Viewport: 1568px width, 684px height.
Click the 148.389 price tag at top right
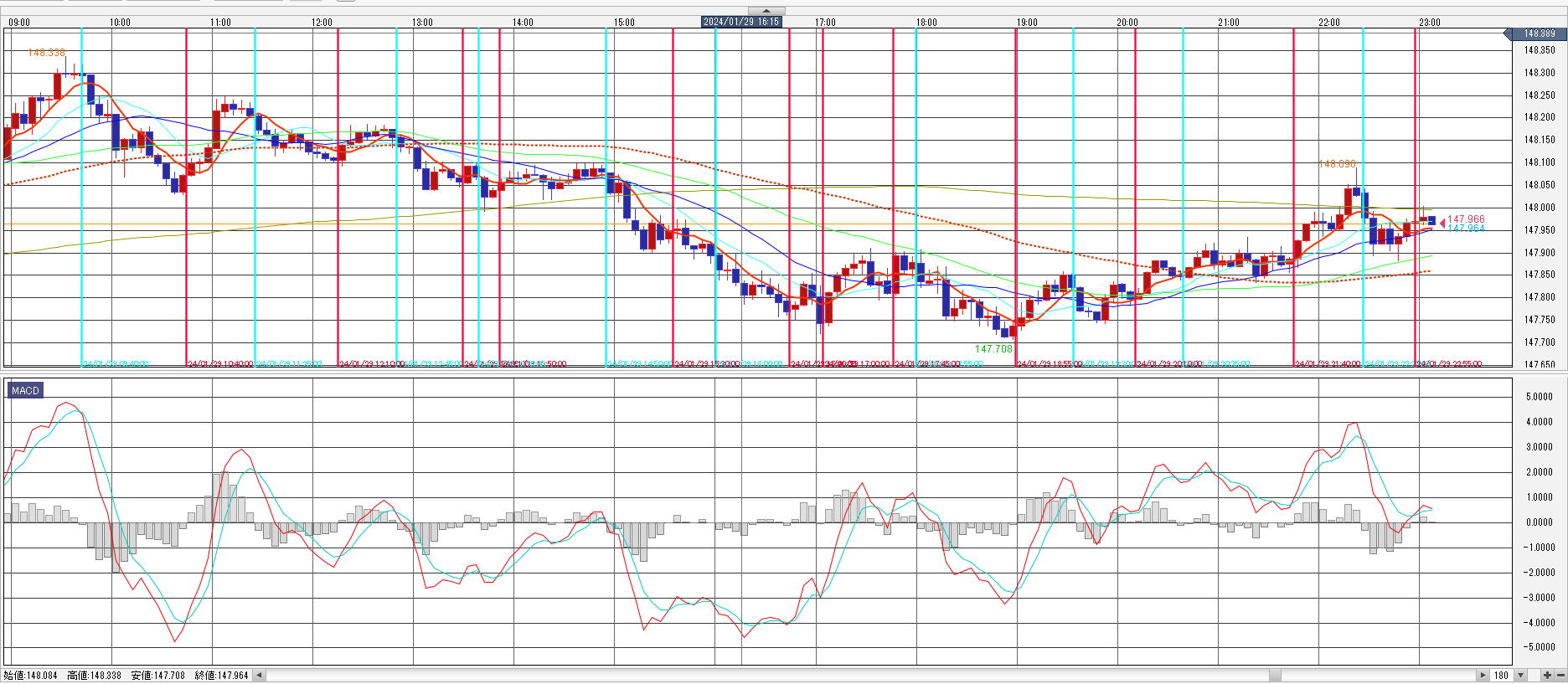click(1535, 33)
